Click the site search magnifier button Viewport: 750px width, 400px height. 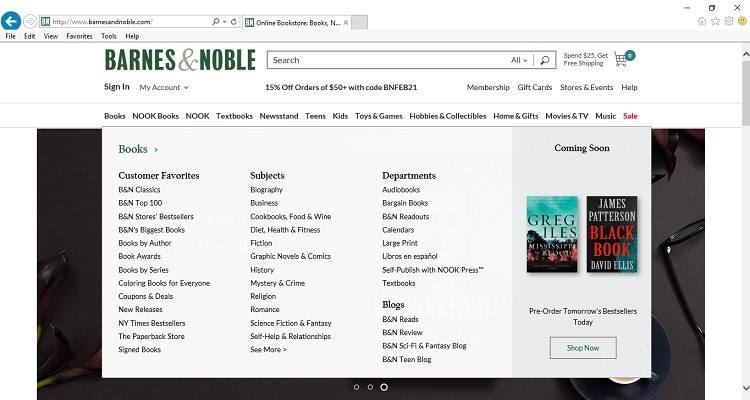coord(544,60)
